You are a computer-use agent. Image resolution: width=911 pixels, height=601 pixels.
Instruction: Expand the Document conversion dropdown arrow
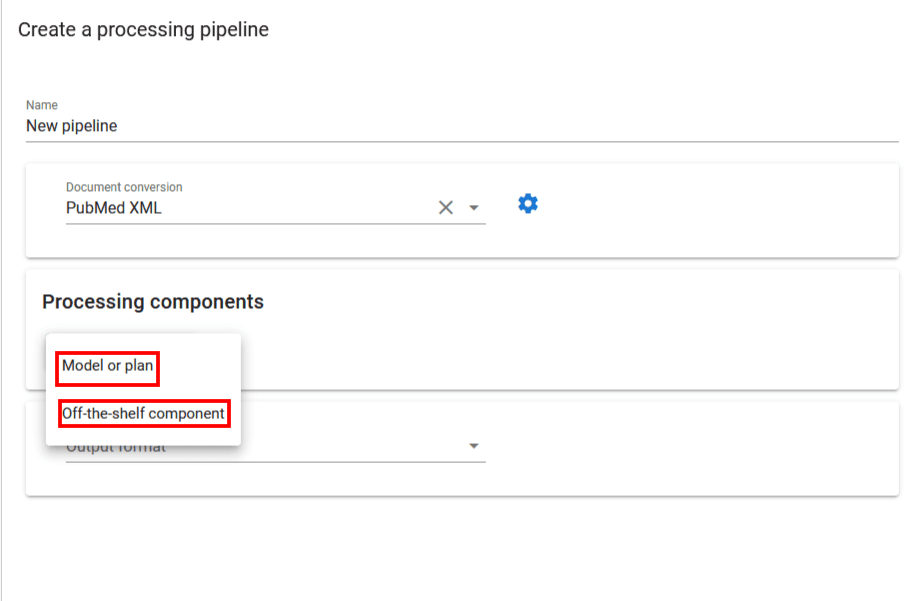[x=474, y=208]
